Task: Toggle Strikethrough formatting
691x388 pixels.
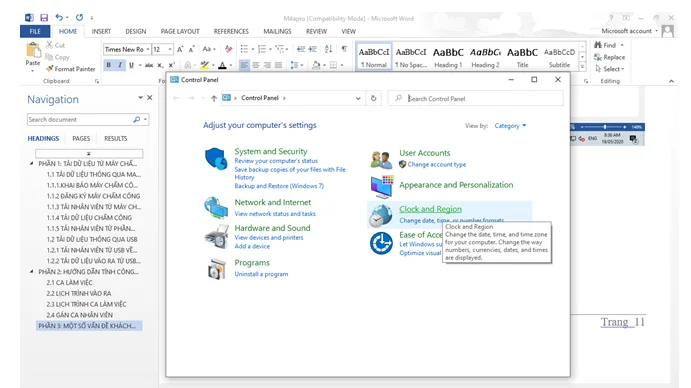Action: click(149, 65)
